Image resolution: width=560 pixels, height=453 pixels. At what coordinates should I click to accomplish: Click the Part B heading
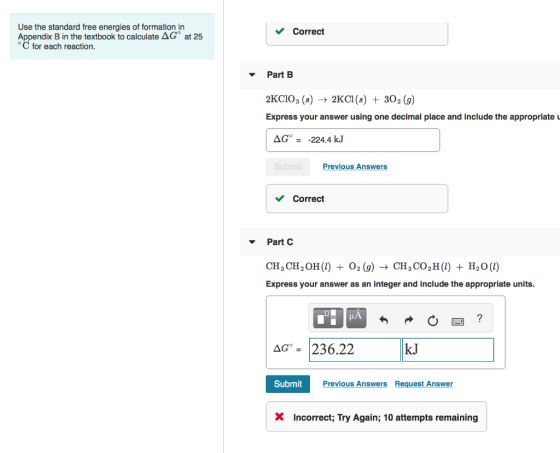tap(280, 75)
